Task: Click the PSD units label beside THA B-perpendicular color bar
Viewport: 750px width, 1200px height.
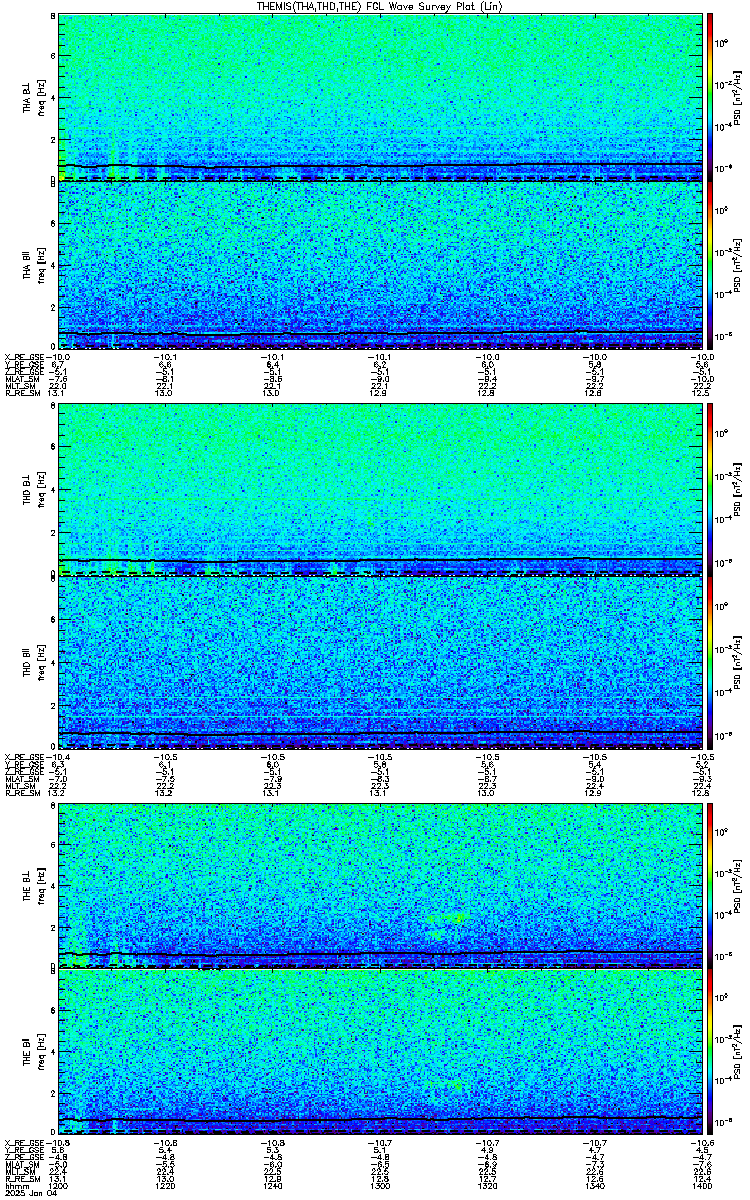Action: (737, 97)
